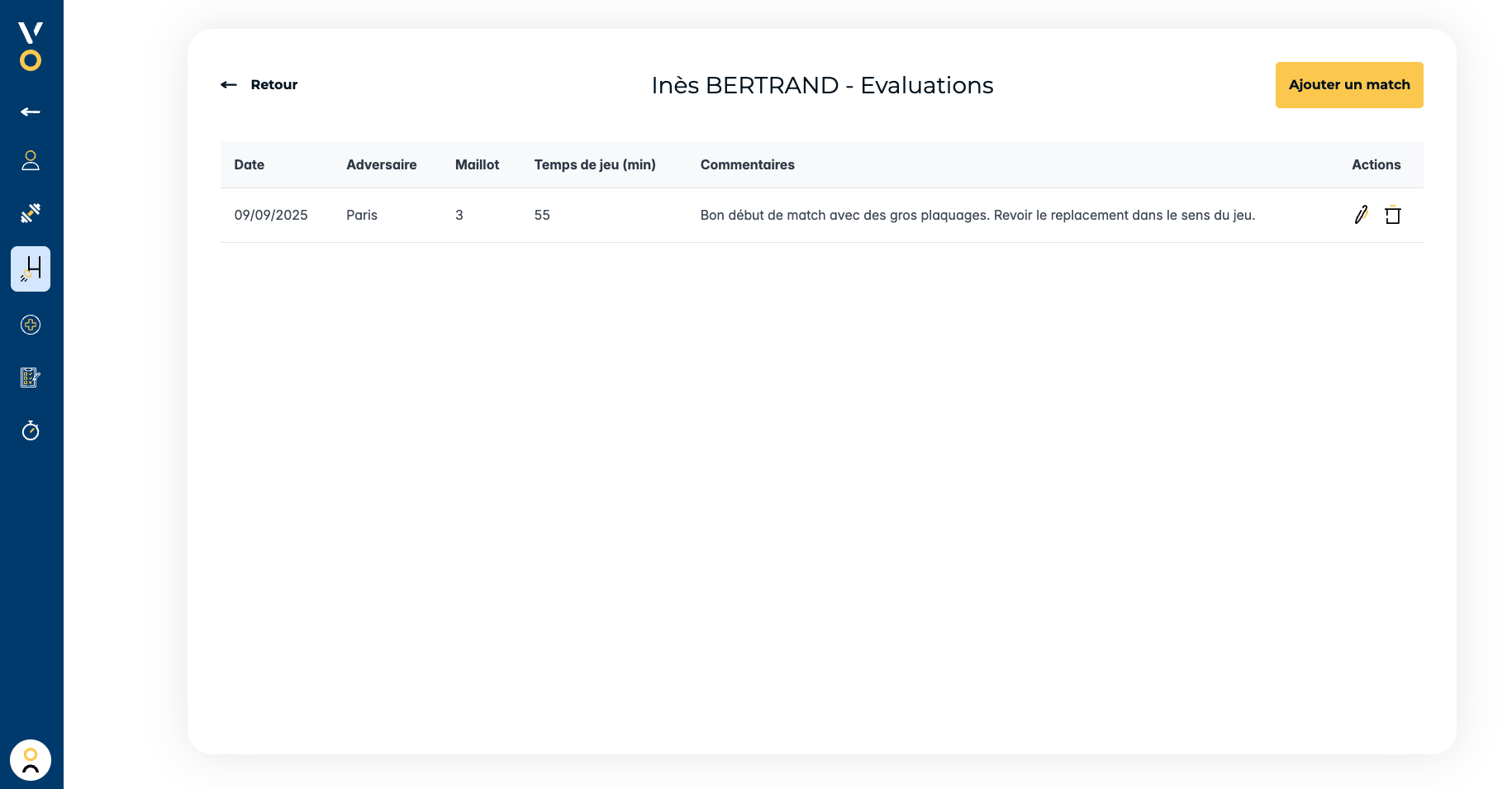The image size is (1512, 789).
Task: Click the VO logo in sidebar
Action: pos(31,46)
